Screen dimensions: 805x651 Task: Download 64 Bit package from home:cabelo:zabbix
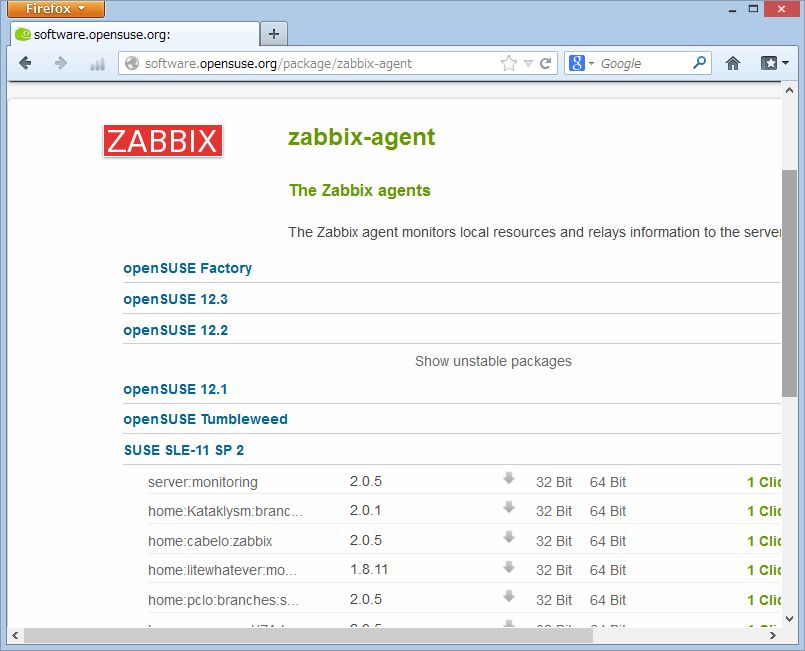point(608,541)
